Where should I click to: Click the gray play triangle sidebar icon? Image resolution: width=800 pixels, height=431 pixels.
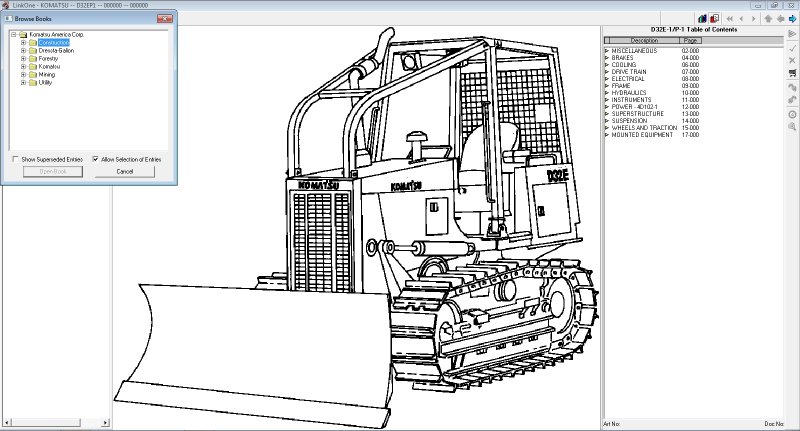(x=792, y=34)
